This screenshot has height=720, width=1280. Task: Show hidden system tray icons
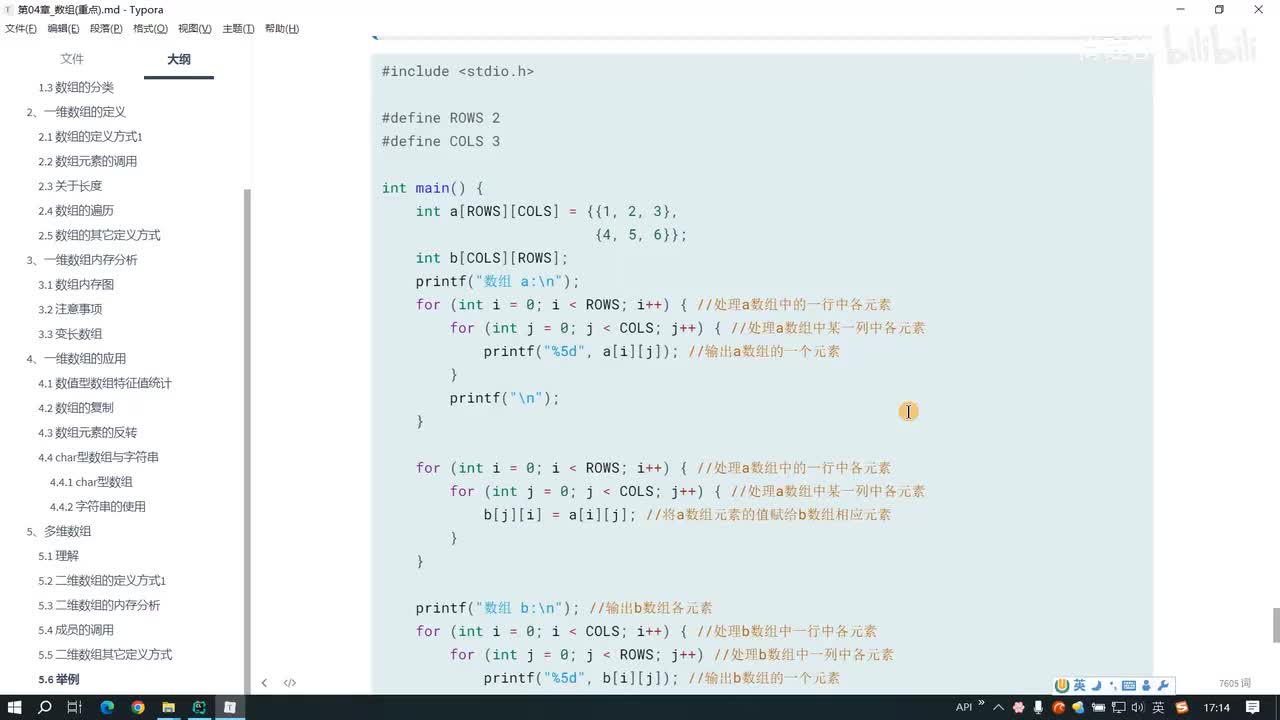coord(998,707)
